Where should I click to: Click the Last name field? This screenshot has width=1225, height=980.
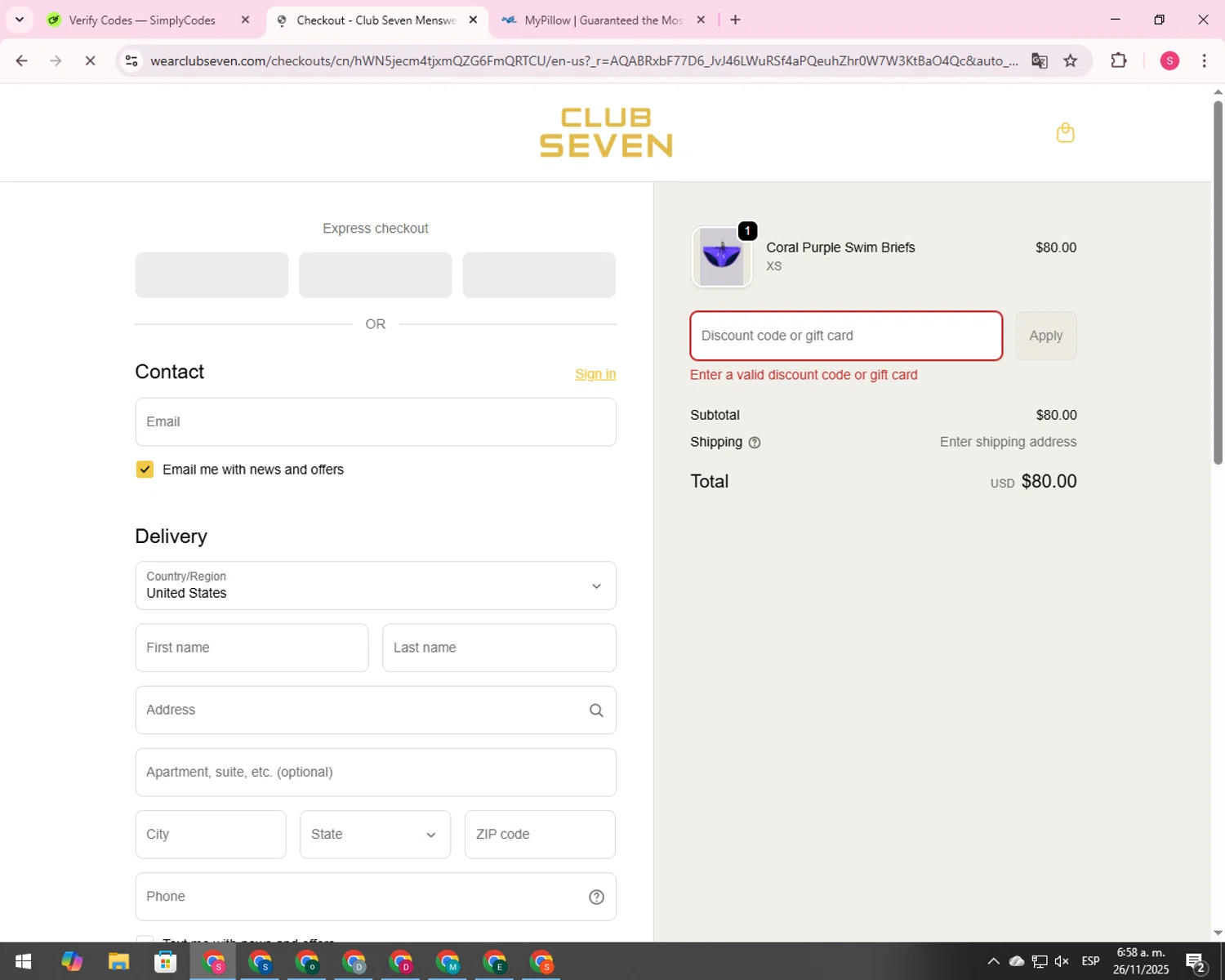click(x=499, y=648)
